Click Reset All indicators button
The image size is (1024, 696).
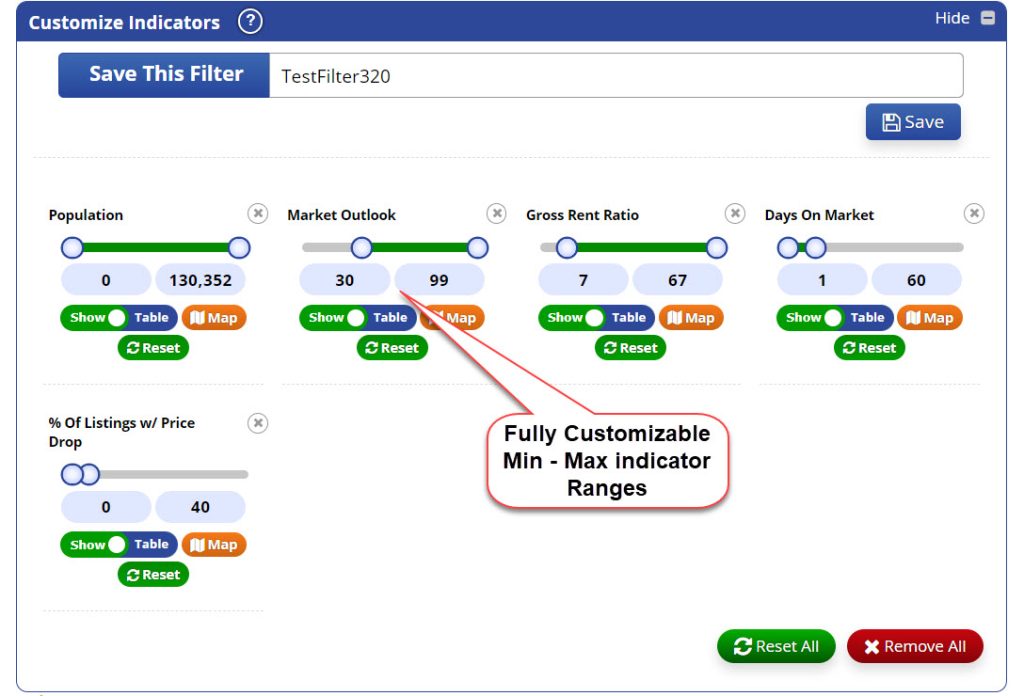pos(776,646)
